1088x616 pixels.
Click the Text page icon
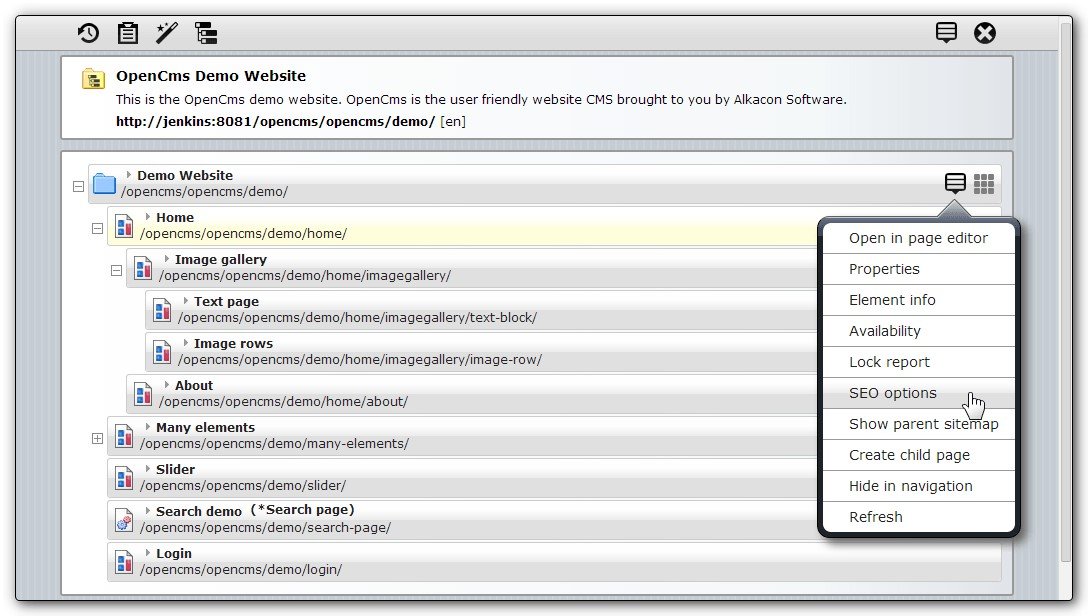click(x=162, y=310)
